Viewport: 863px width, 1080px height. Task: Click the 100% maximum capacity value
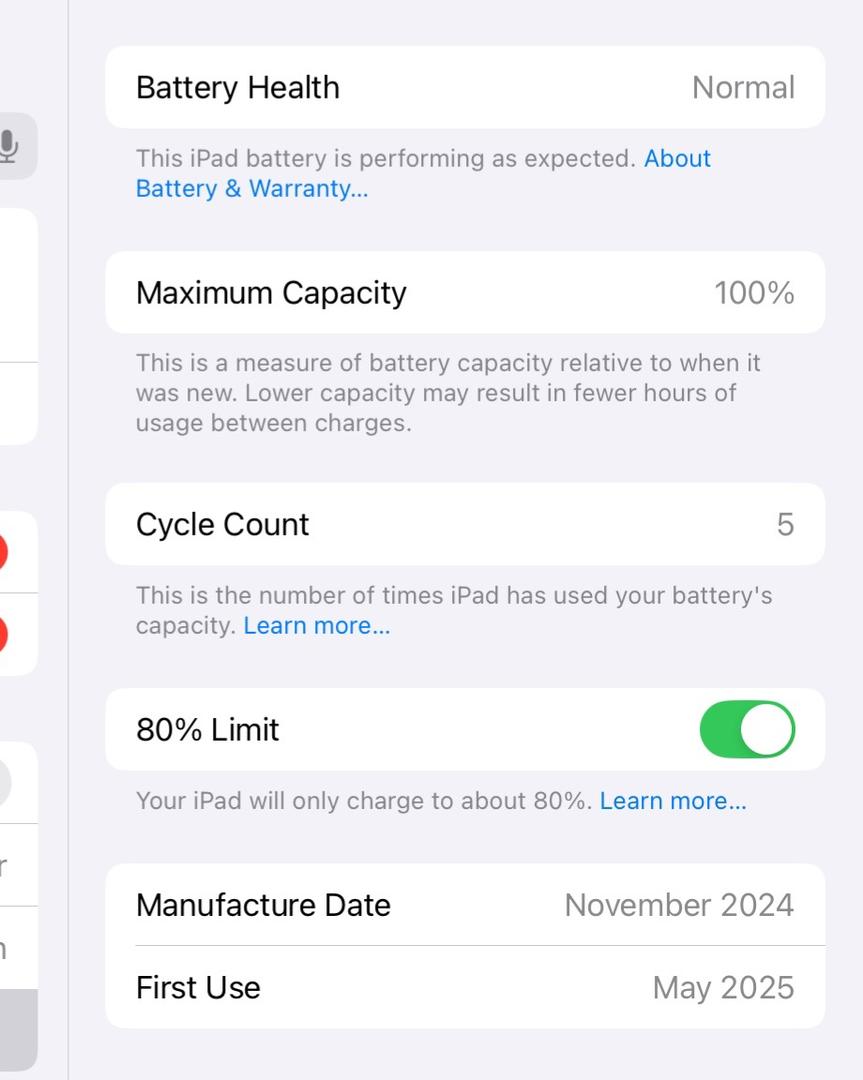754,293
